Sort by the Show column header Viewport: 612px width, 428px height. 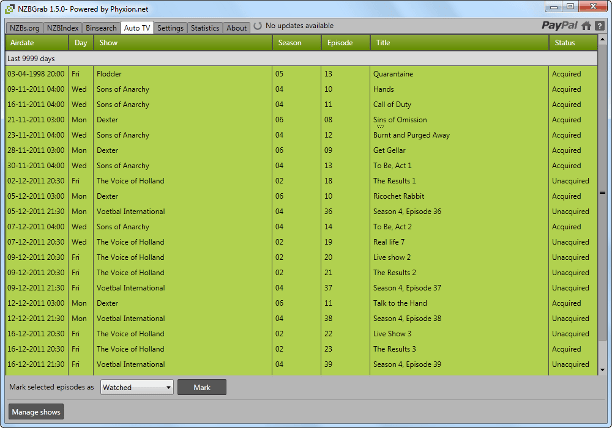coord(183,43)
